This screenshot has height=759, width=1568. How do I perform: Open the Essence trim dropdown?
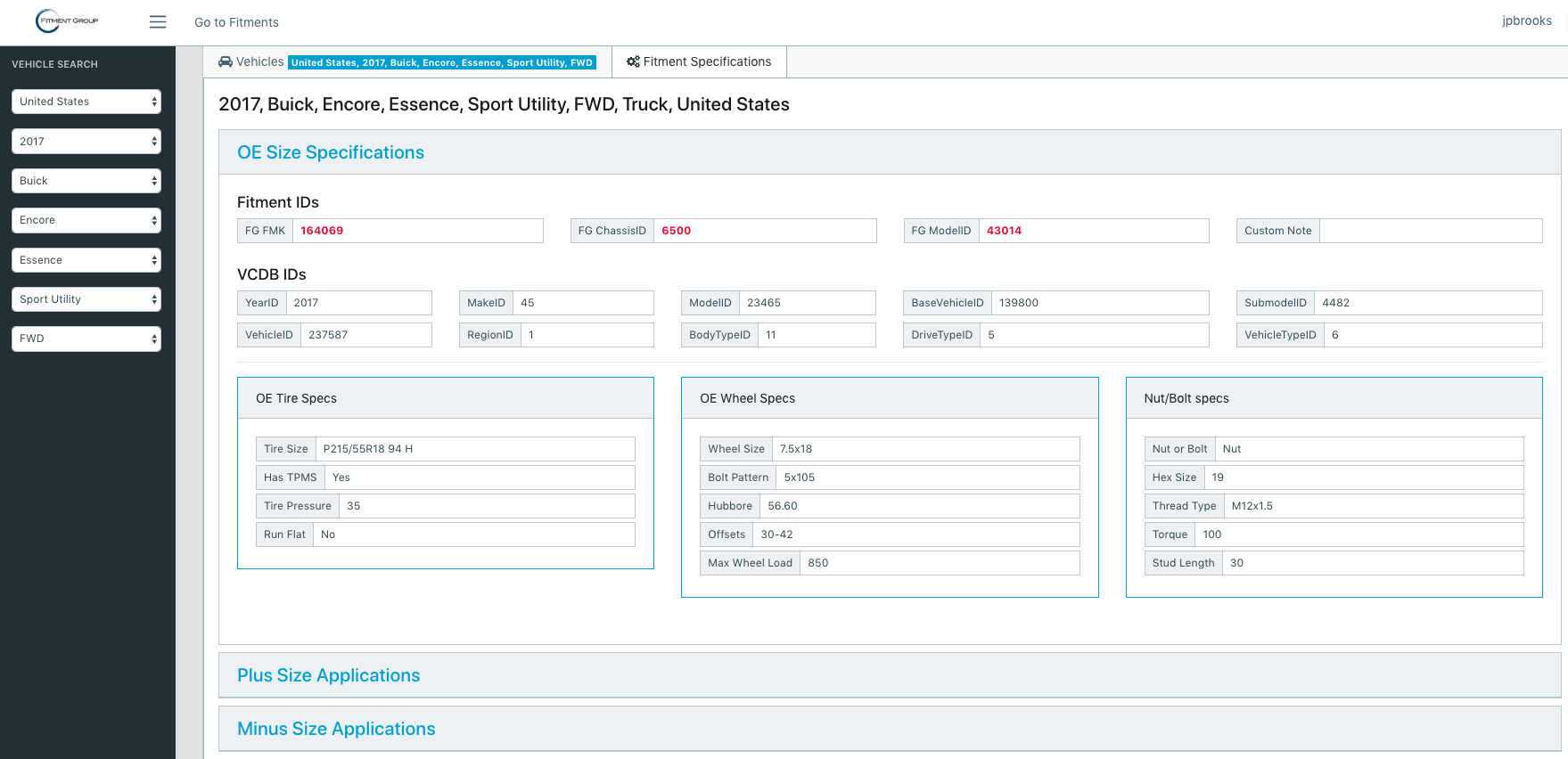[86, 260]
